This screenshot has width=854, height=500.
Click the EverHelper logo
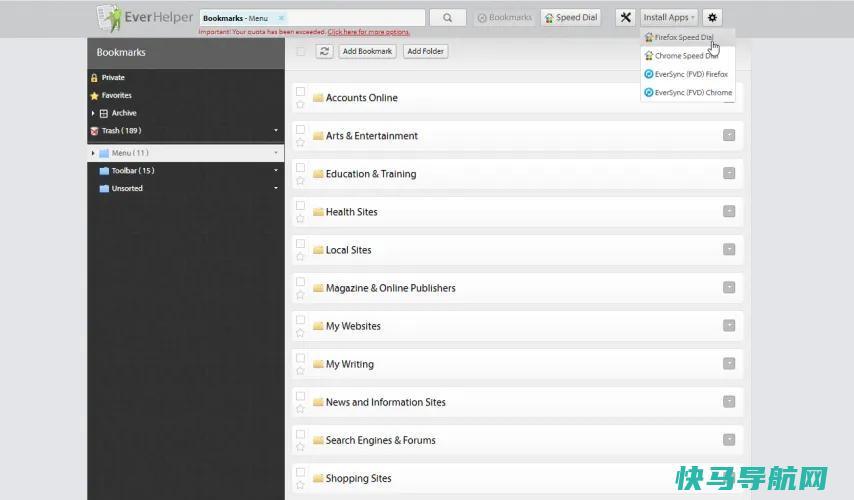click(x=144, y=17)
